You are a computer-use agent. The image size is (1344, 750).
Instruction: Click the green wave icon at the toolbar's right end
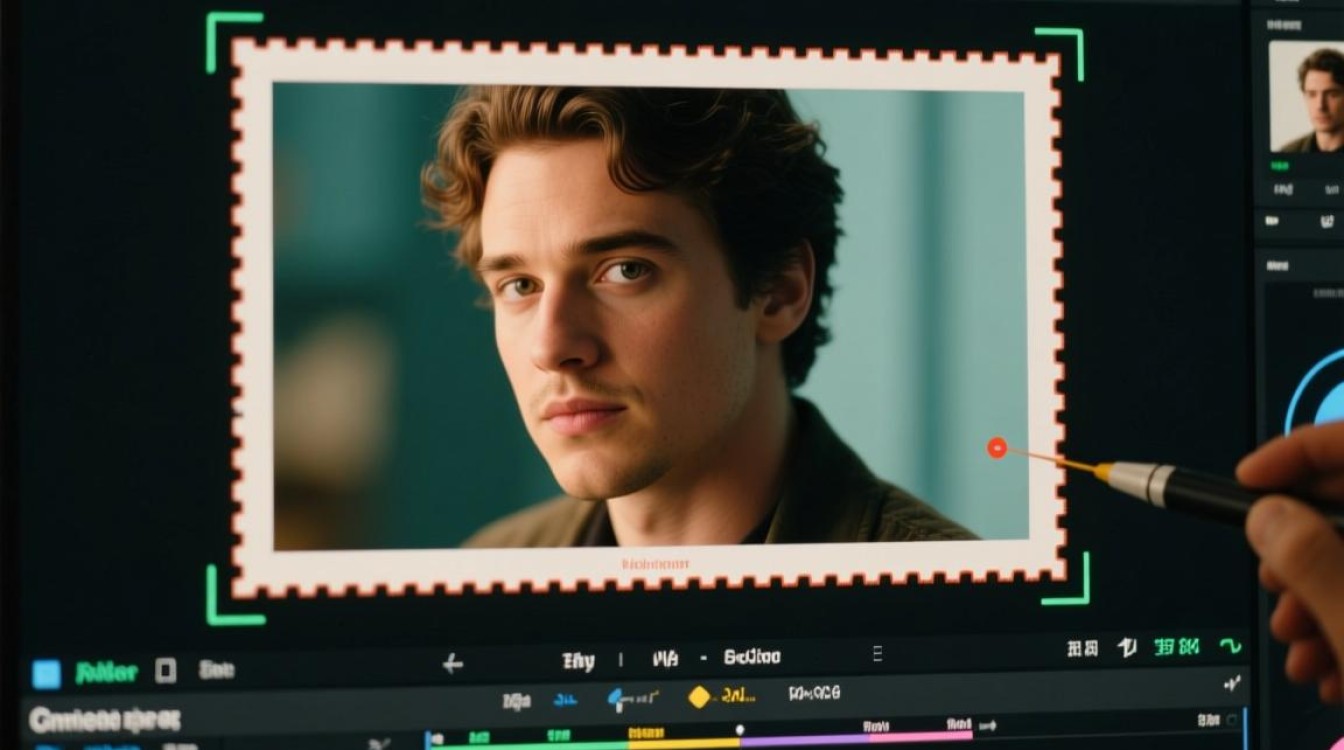1230,647
